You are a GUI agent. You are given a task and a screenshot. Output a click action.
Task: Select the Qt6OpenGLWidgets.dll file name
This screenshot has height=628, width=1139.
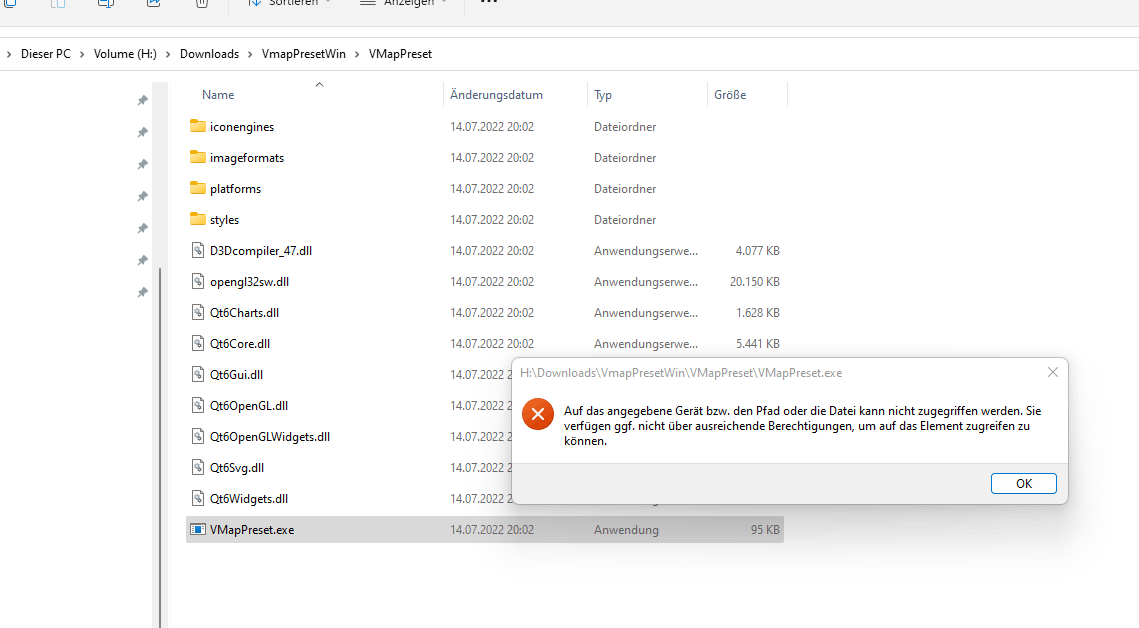pyautogui.click(x=269, y=437)
